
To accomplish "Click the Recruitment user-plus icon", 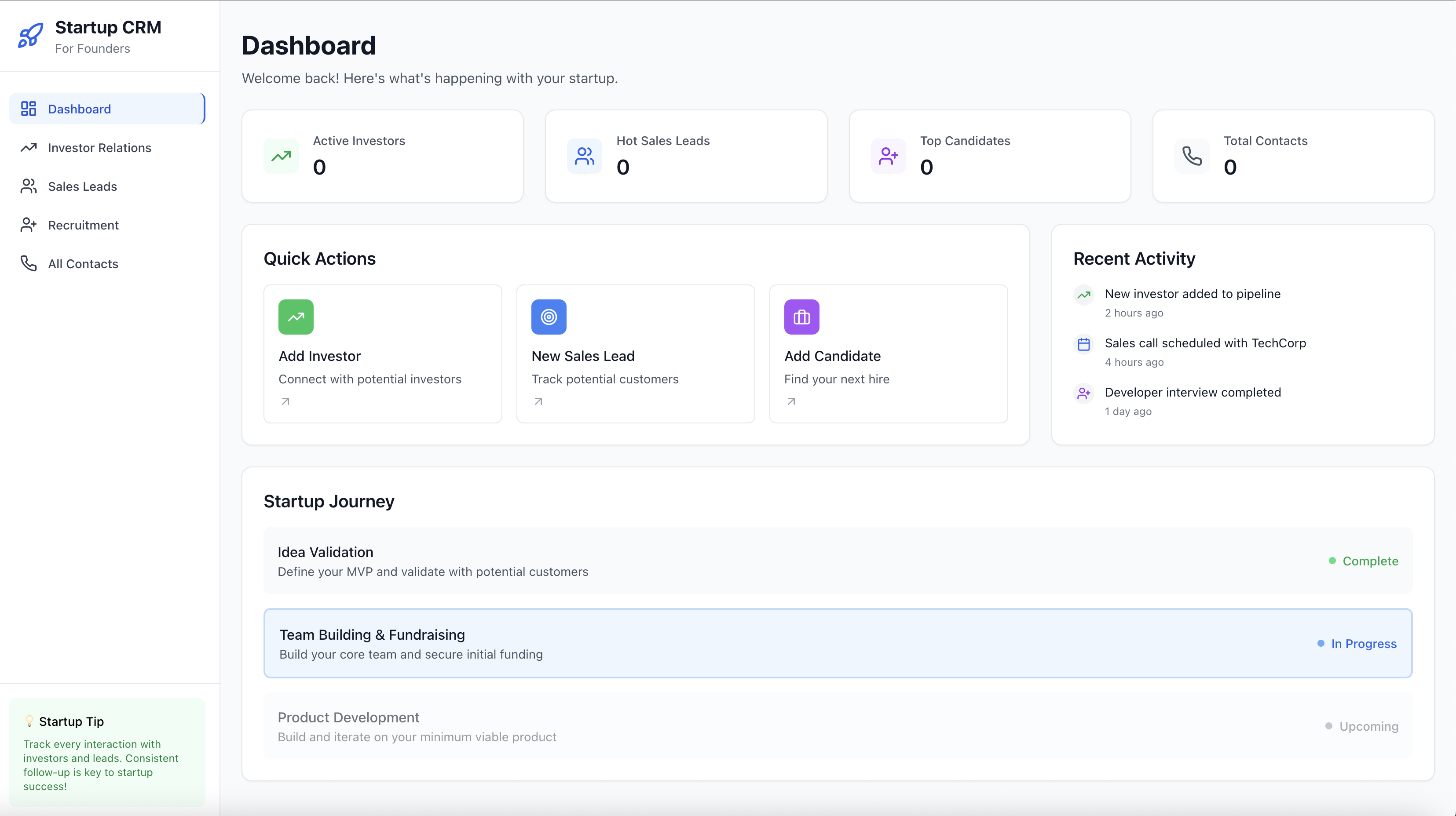I will 28,225.
